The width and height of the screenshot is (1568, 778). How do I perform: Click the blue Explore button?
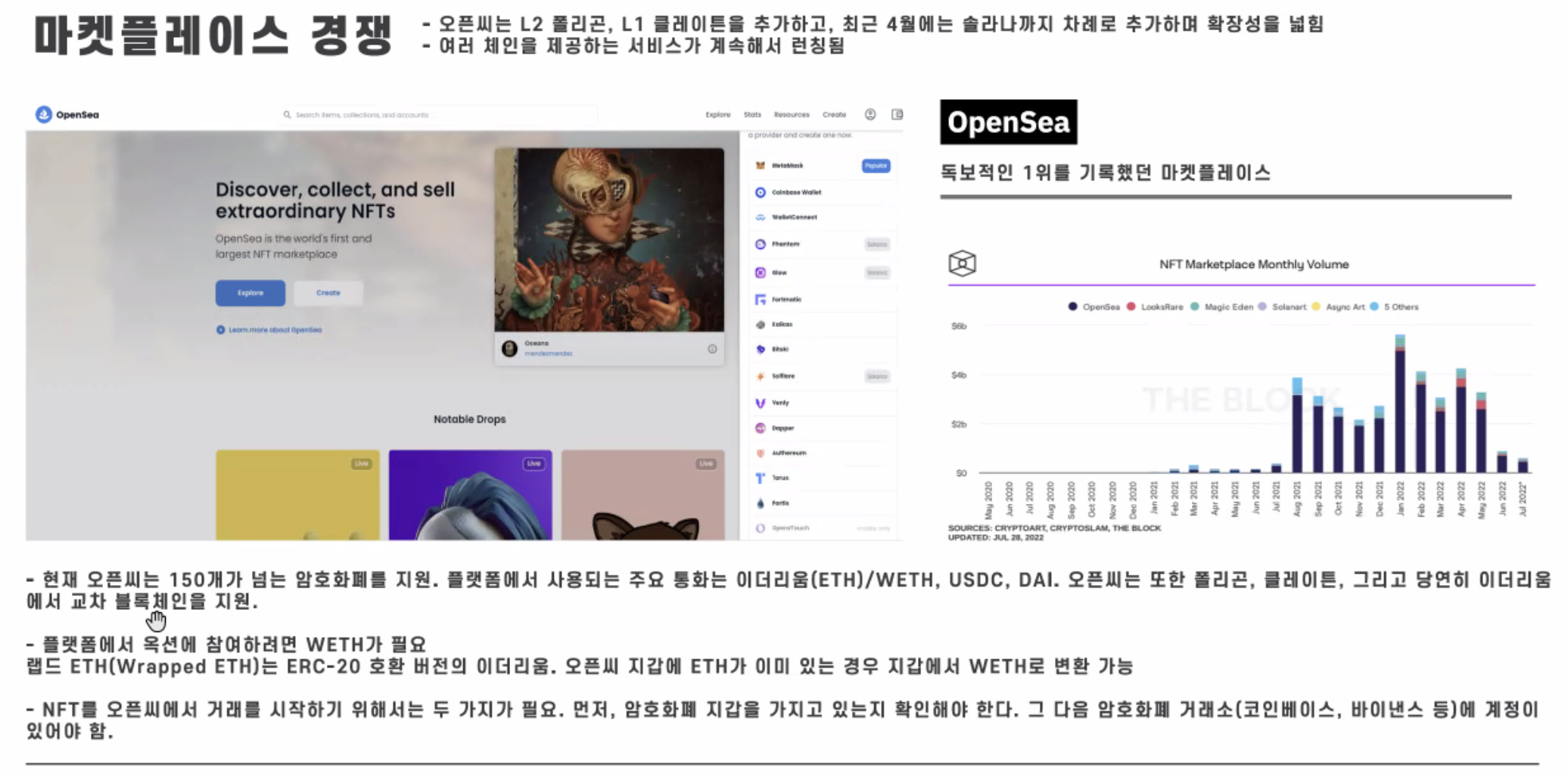[250, 293]
